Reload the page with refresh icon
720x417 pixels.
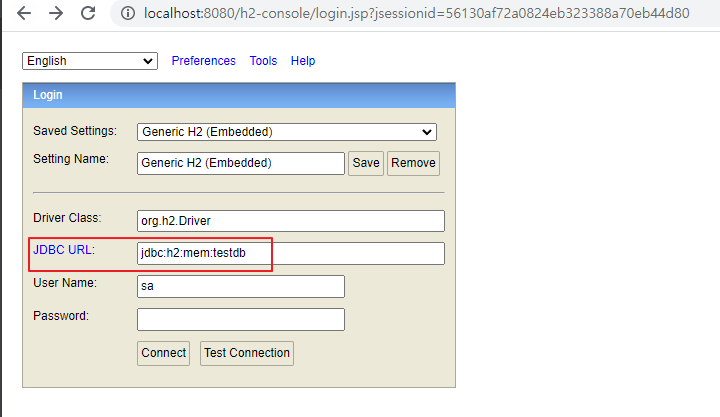[88, 13]
